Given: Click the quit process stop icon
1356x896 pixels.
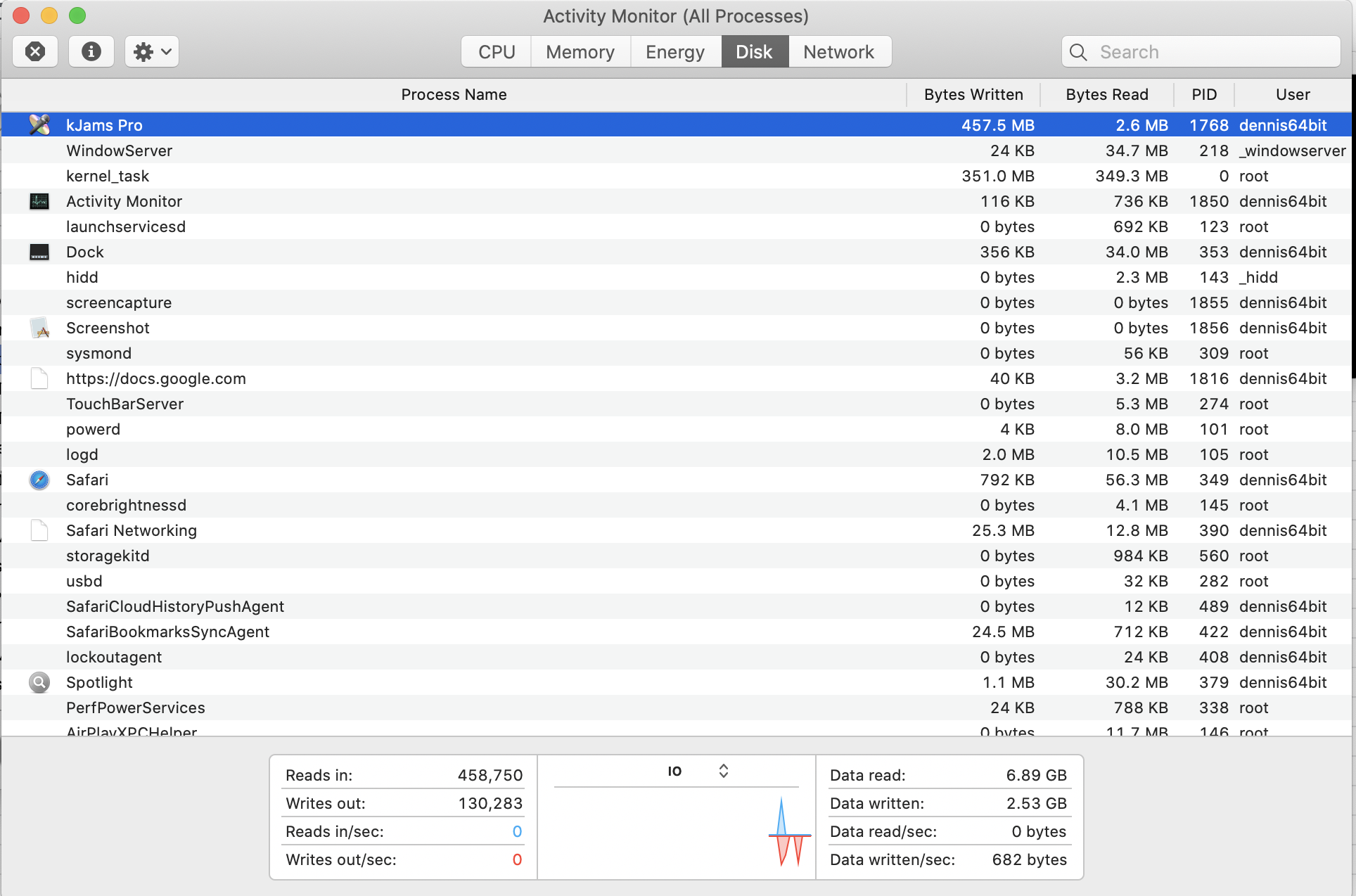Looking at the screenshot, I should 35,51.
